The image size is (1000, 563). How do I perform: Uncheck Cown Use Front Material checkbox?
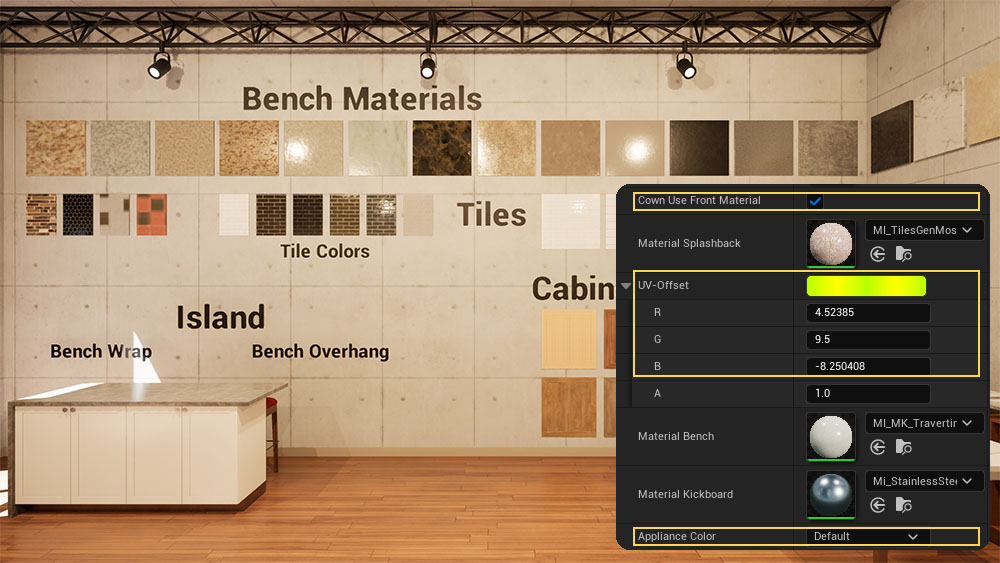pos(815,201)
